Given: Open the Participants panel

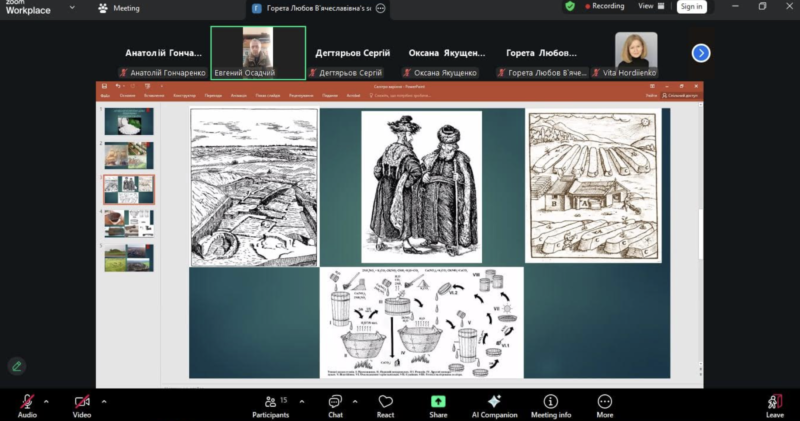Looking at the screenshot, I should [270, 402].
